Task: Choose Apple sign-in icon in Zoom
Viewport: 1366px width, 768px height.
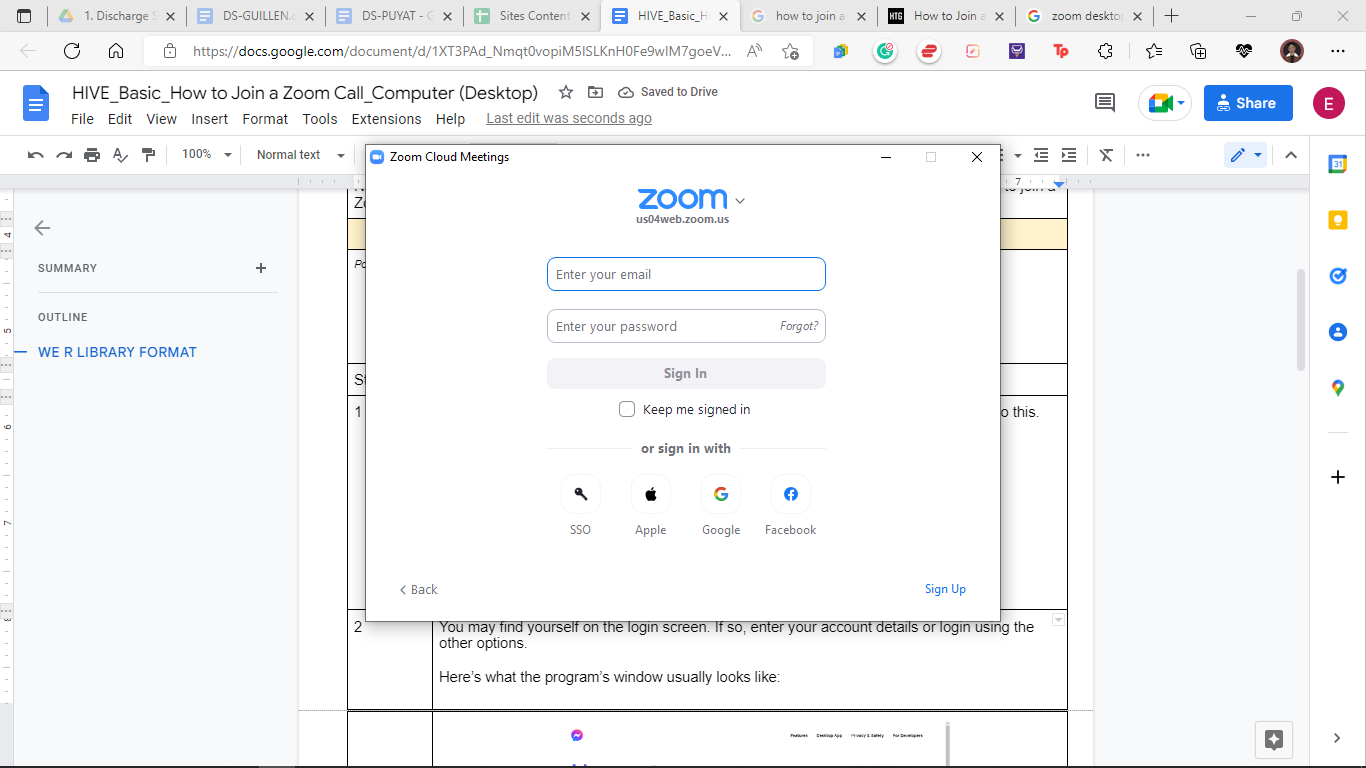Action: (x=651, y=494)
